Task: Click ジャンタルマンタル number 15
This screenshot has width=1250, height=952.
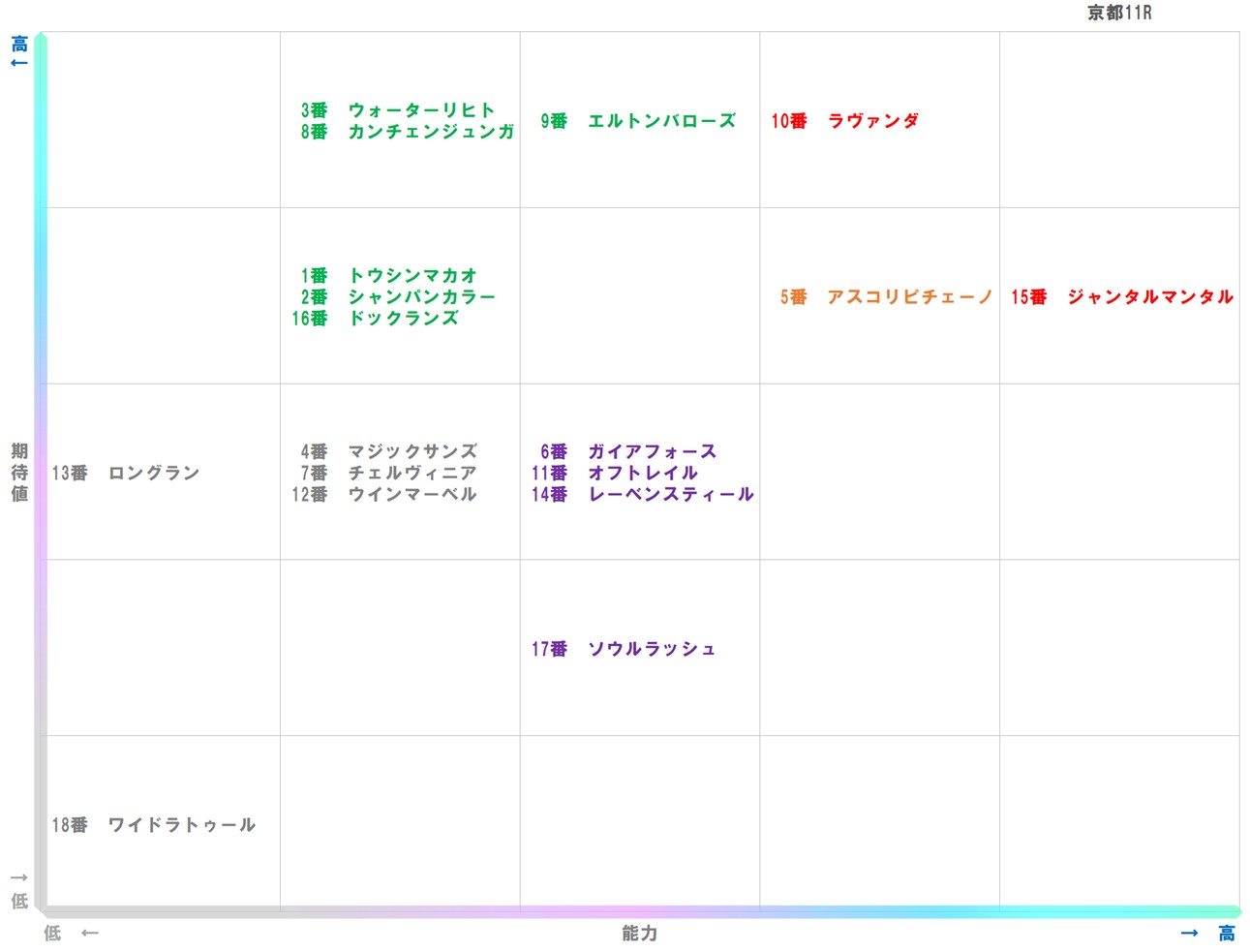Action: [1121, 298]
